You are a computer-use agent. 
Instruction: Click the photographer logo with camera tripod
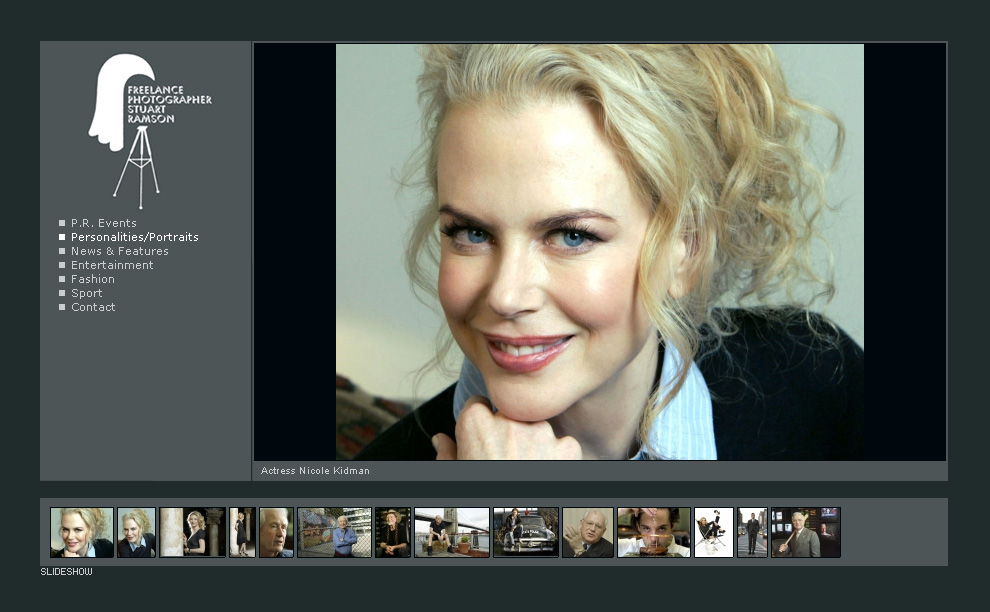148,128
